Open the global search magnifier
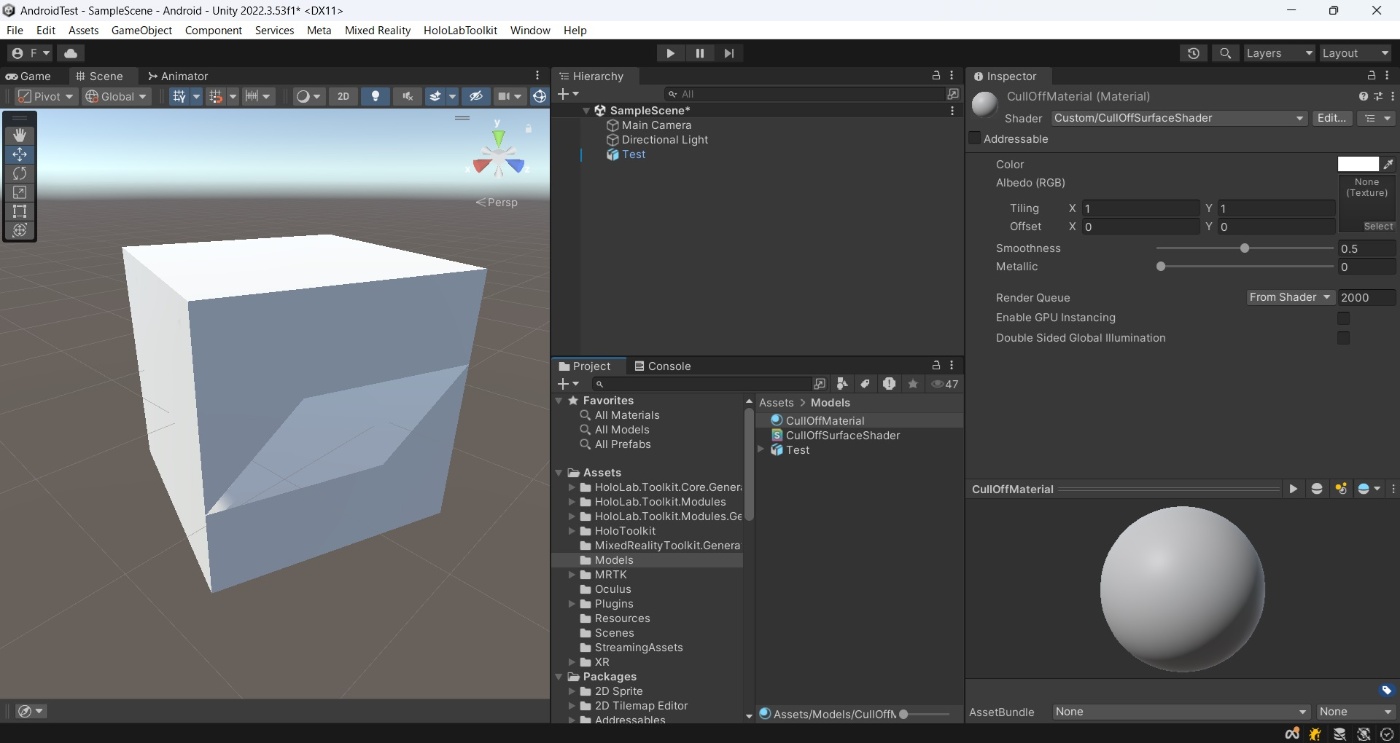 (x=1225, y=53)
